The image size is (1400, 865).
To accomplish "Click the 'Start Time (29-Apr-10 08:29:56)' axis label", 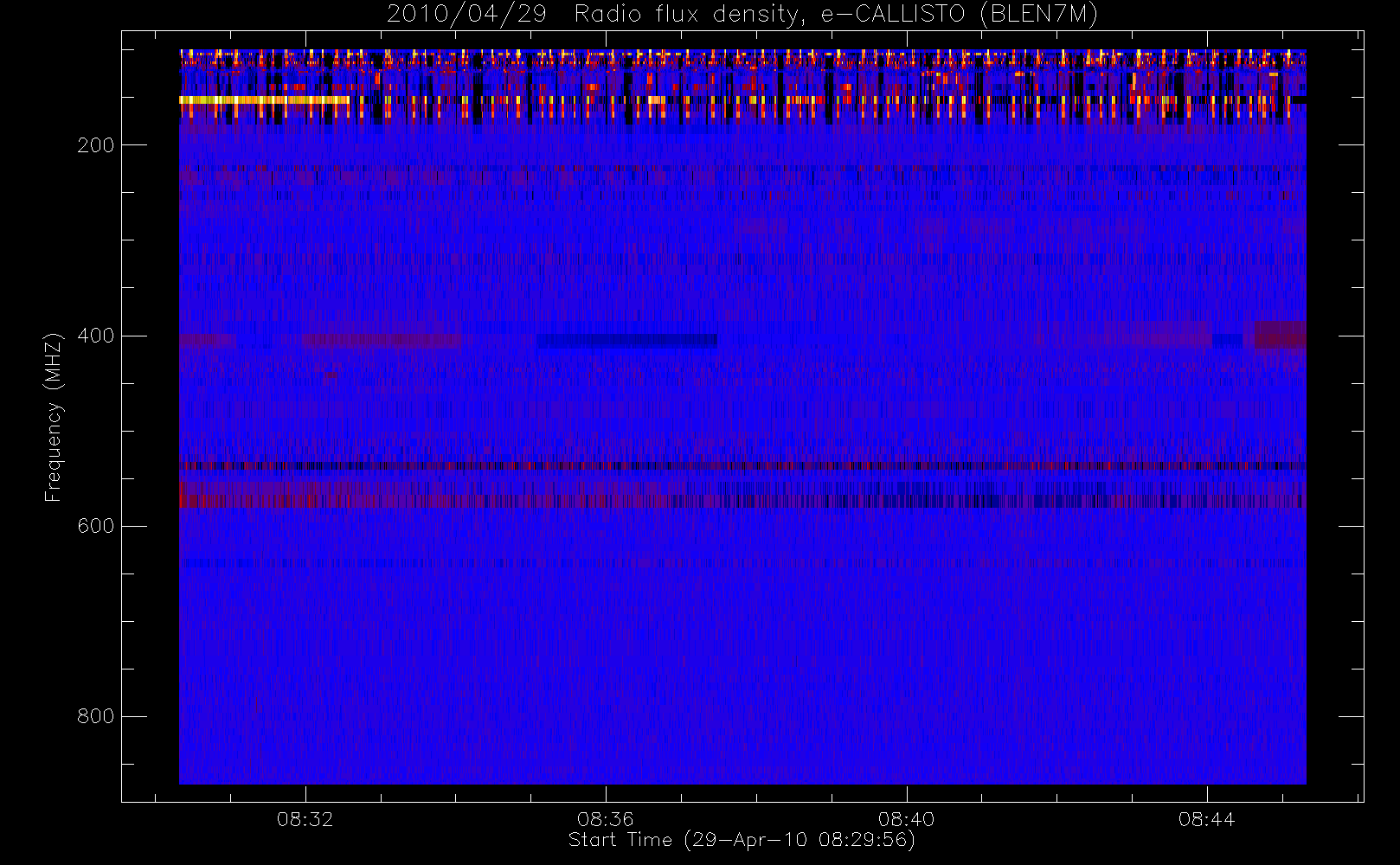I will (742, 840).
